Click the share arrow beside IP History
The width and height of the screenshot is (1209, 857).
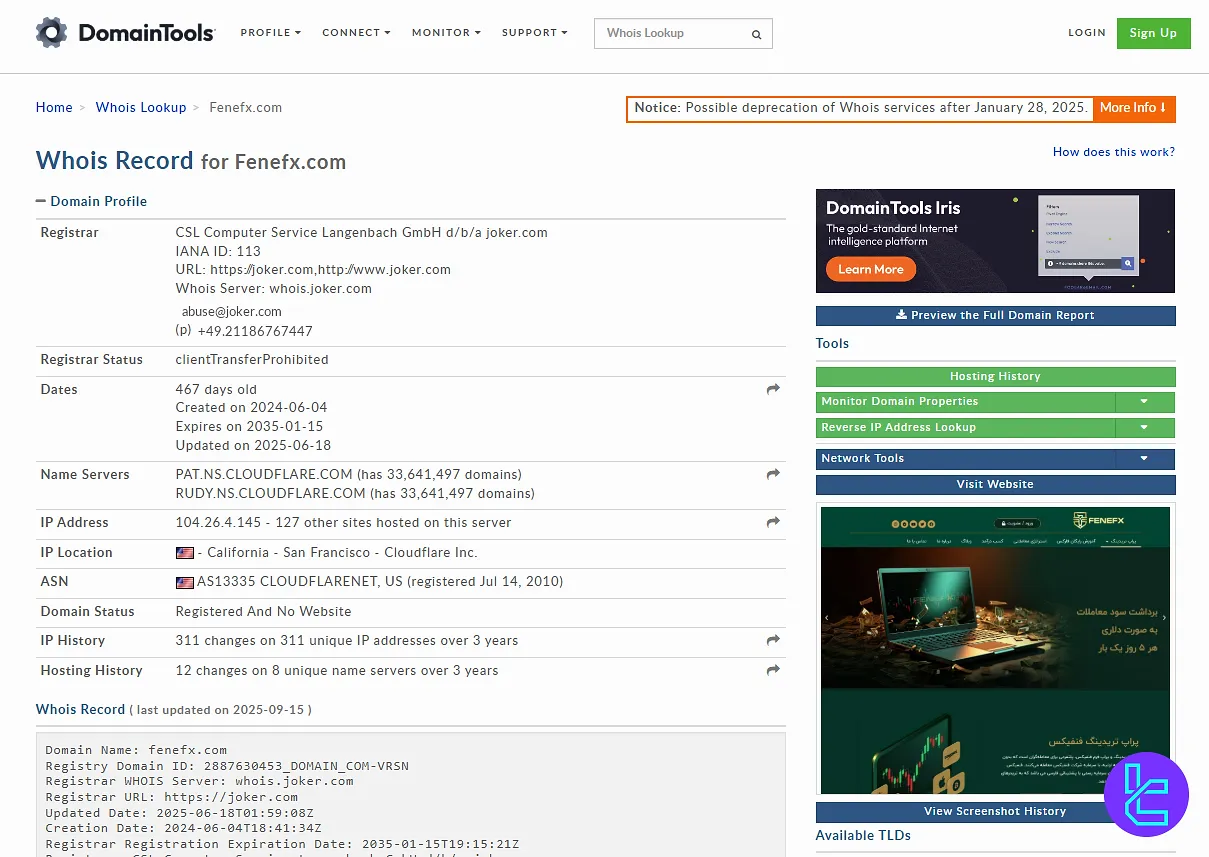point(772,640)
